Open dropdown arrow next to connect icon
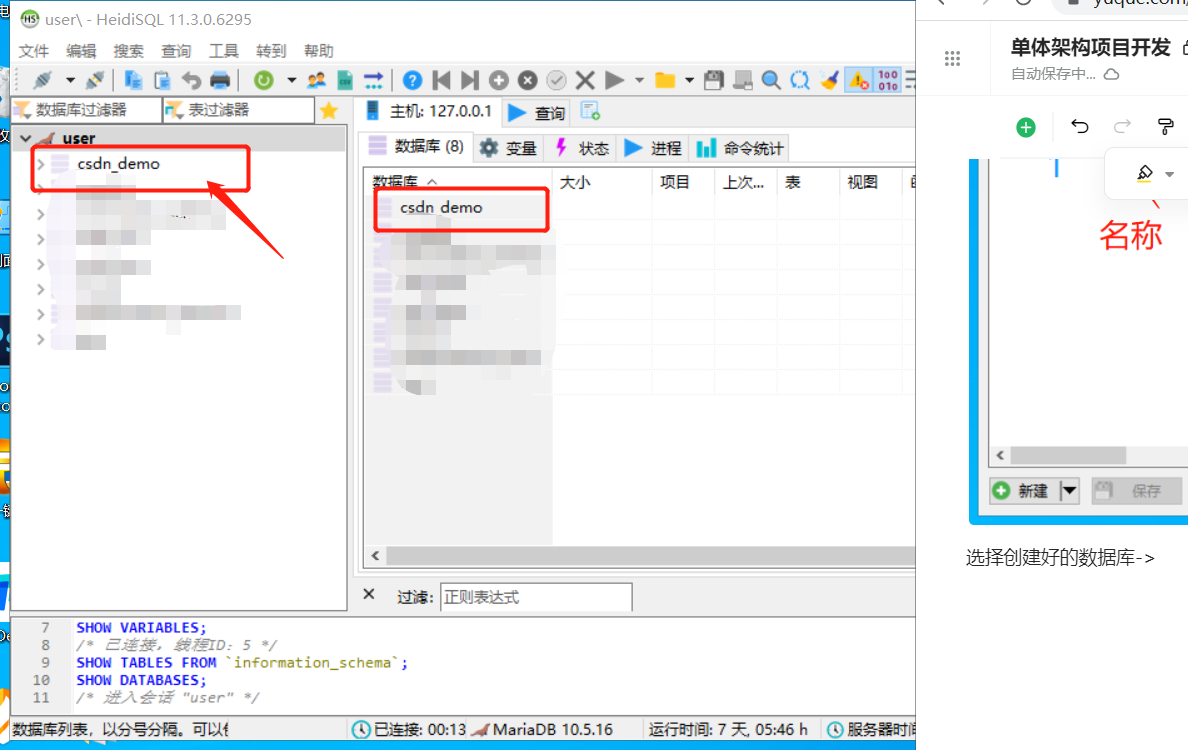The width and height of the screenshot is (1188, 750). click(70, 80)
